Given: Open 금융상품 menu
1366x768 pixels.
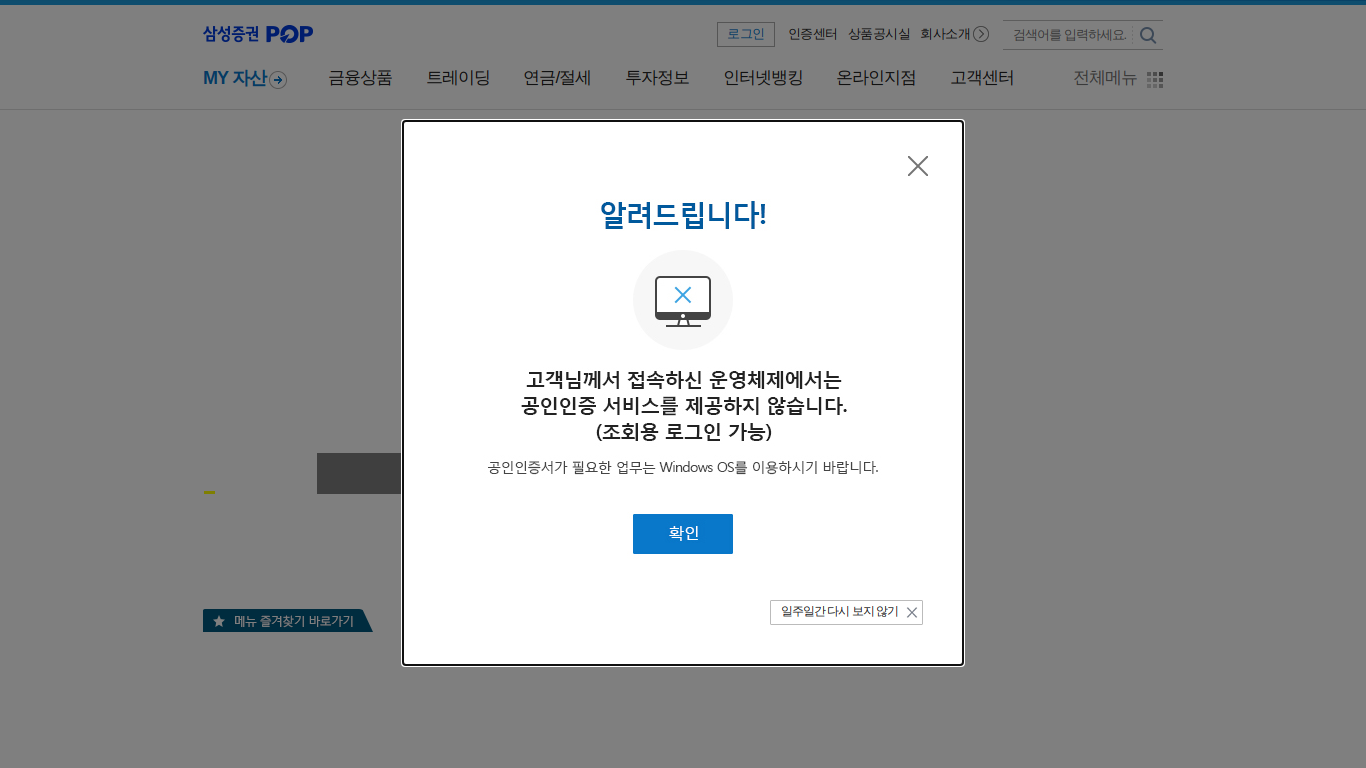Looking at the screenshot, I should click(360, 78).
